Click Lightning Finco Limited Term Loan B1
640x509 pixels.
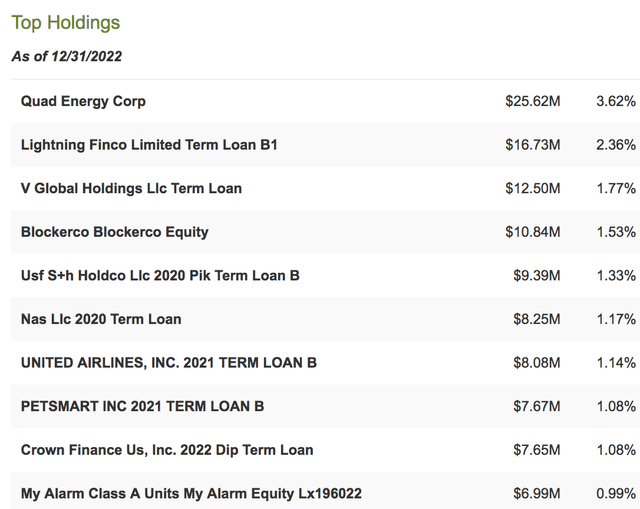coord(149,145)
